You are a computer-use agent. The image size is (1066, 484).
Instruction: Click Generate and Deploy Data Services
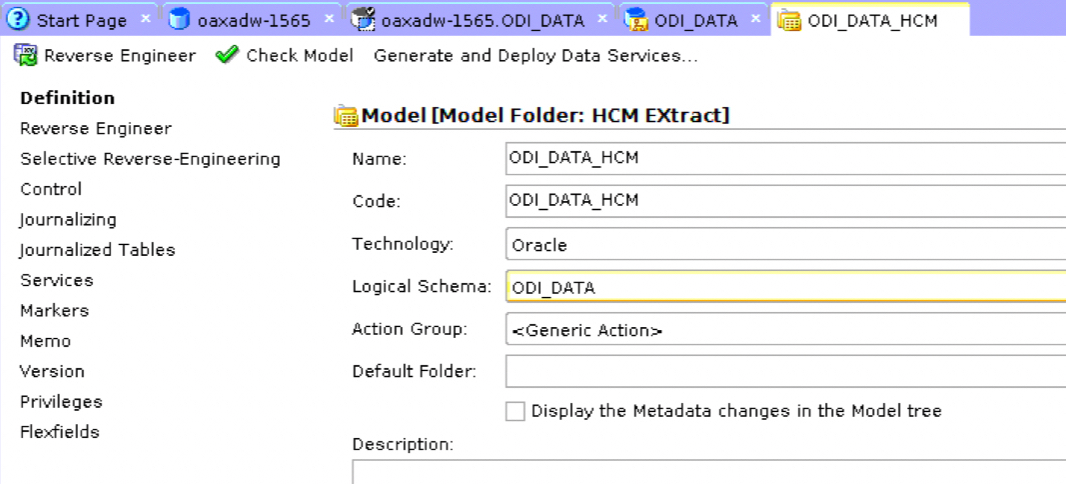click(x=535, y=56)
